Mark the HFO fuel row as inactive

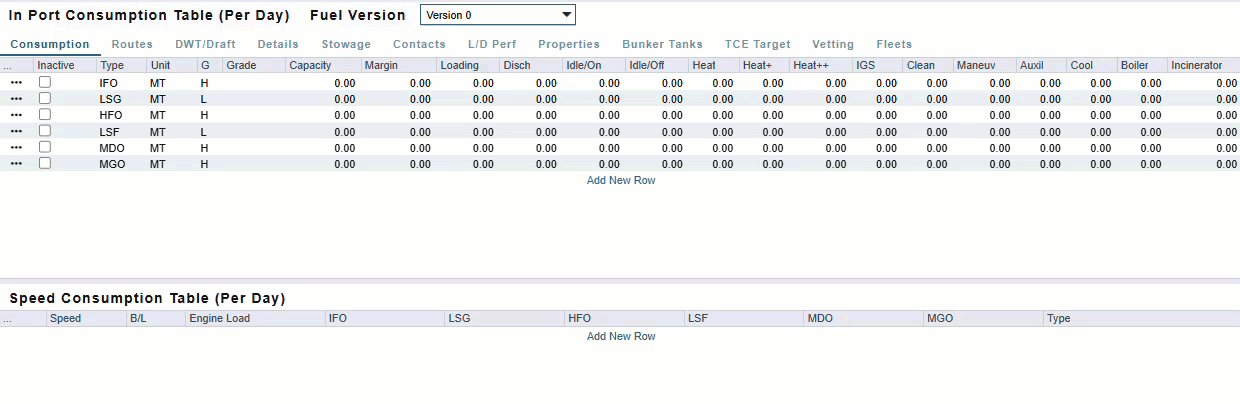tap(45, 115)
